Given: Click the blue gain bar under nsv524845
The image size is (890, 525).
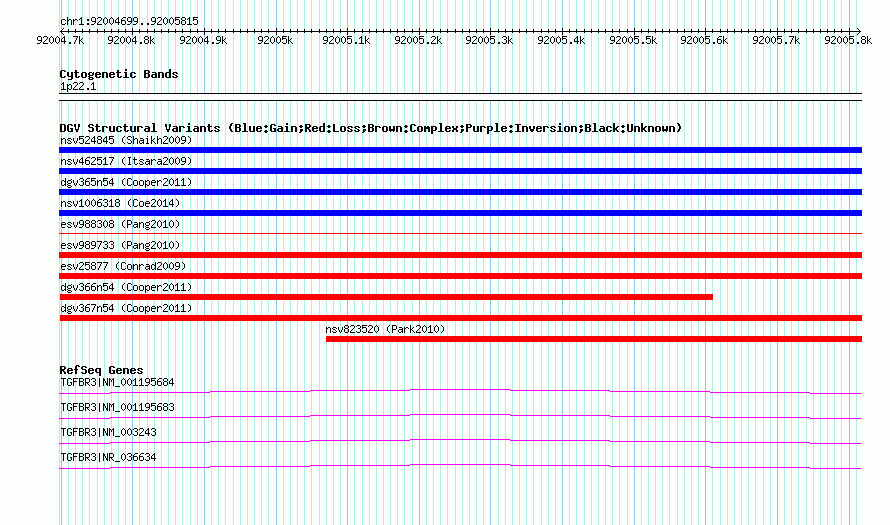Looking at the screenshot, I should point(460,150).
